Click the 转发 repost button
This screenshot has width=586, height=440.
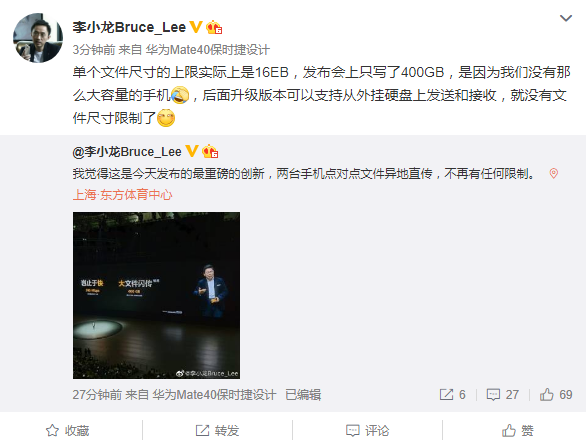(218, 430)
